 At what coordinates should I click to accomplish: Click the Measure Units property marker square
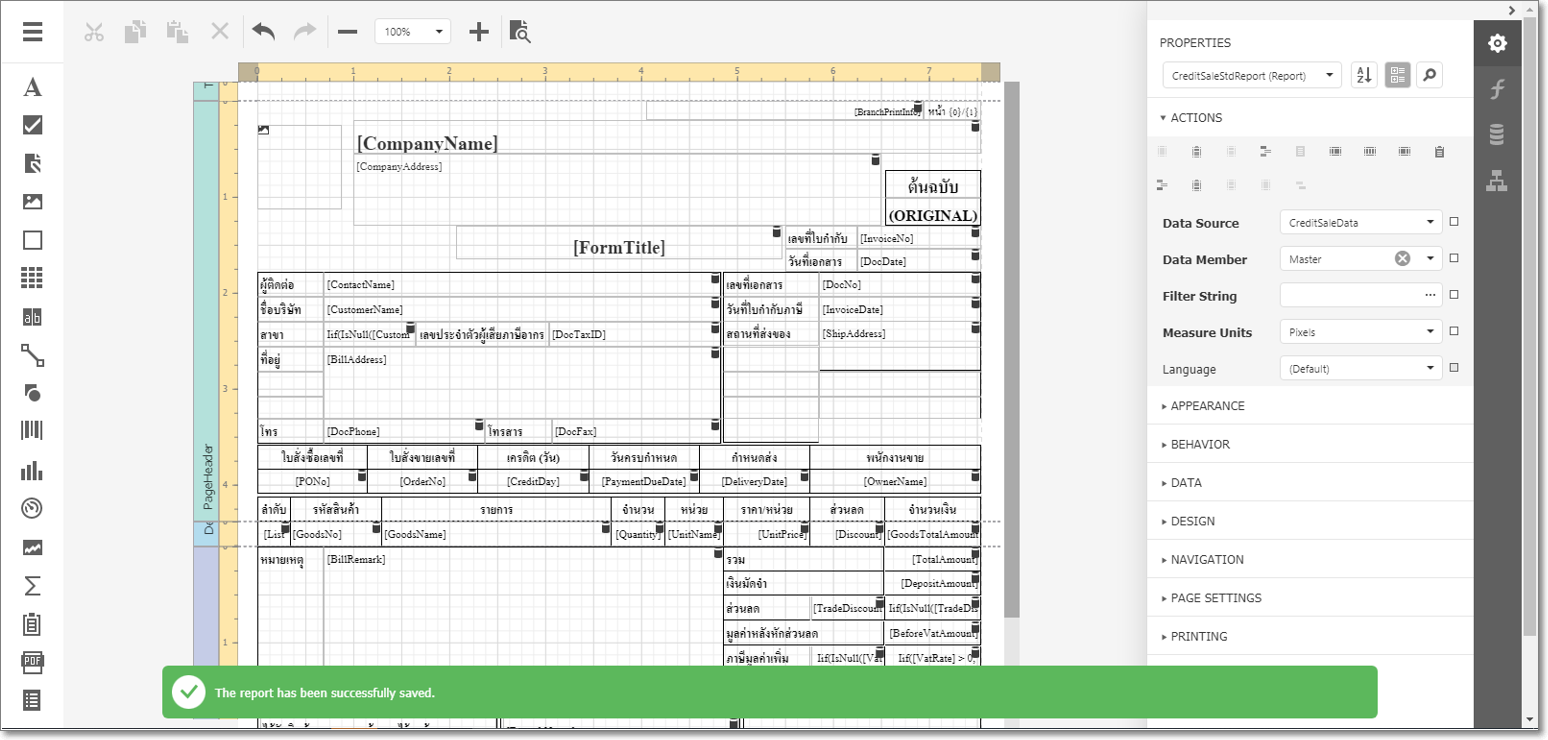[1454, 331]
